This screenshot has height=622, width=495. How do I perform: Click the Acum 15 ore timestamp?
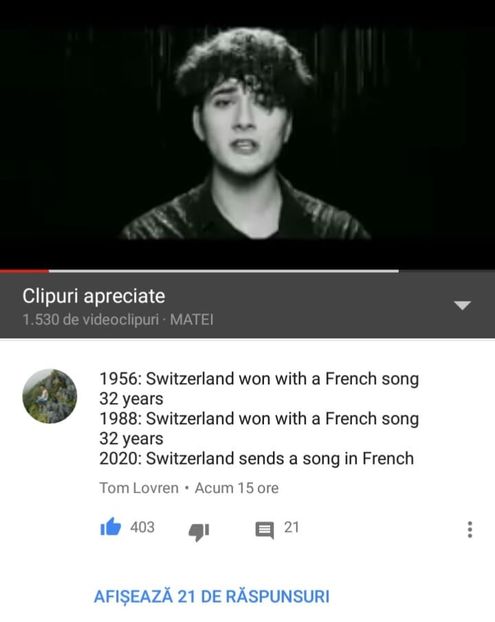[x=236, y=488]
